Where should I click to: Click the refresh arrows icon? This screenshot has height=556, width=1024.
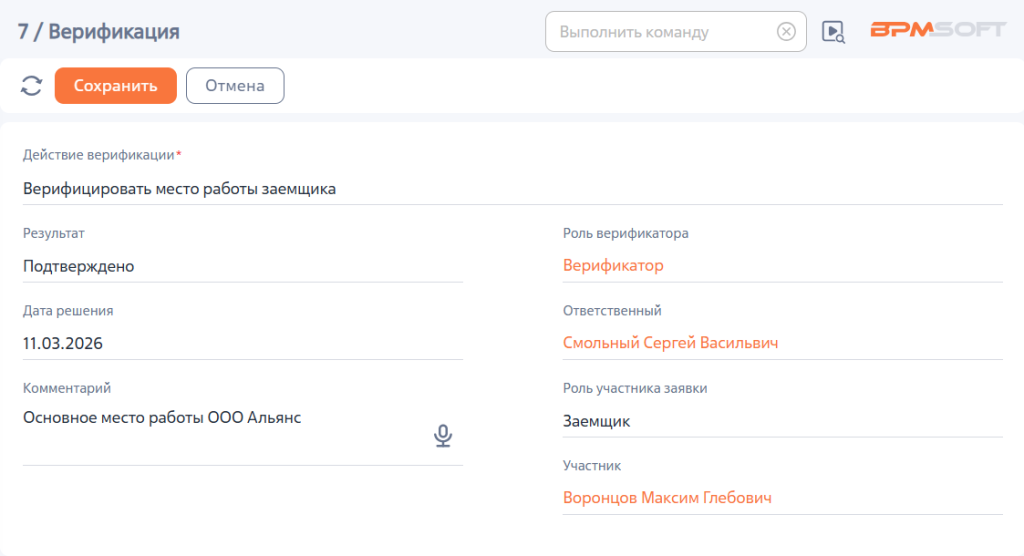point(31,86)
